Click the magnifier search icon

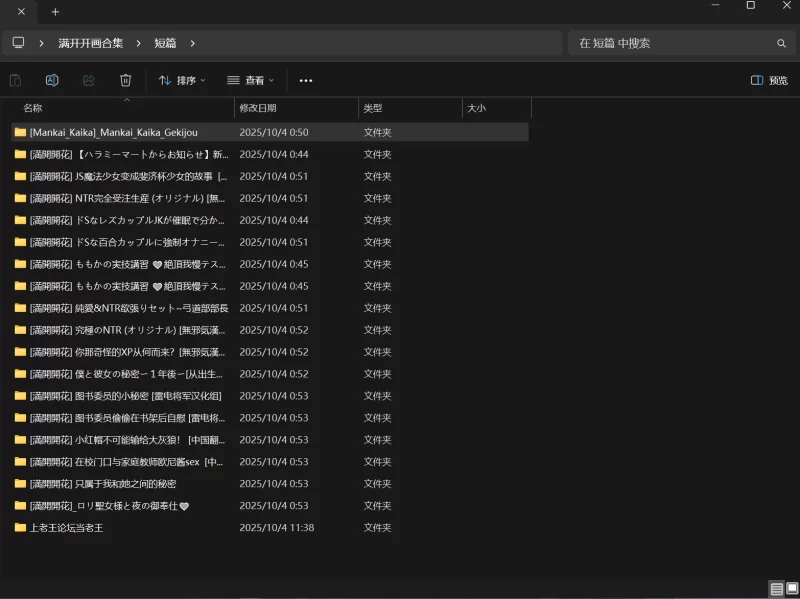(x=781, y=43)
